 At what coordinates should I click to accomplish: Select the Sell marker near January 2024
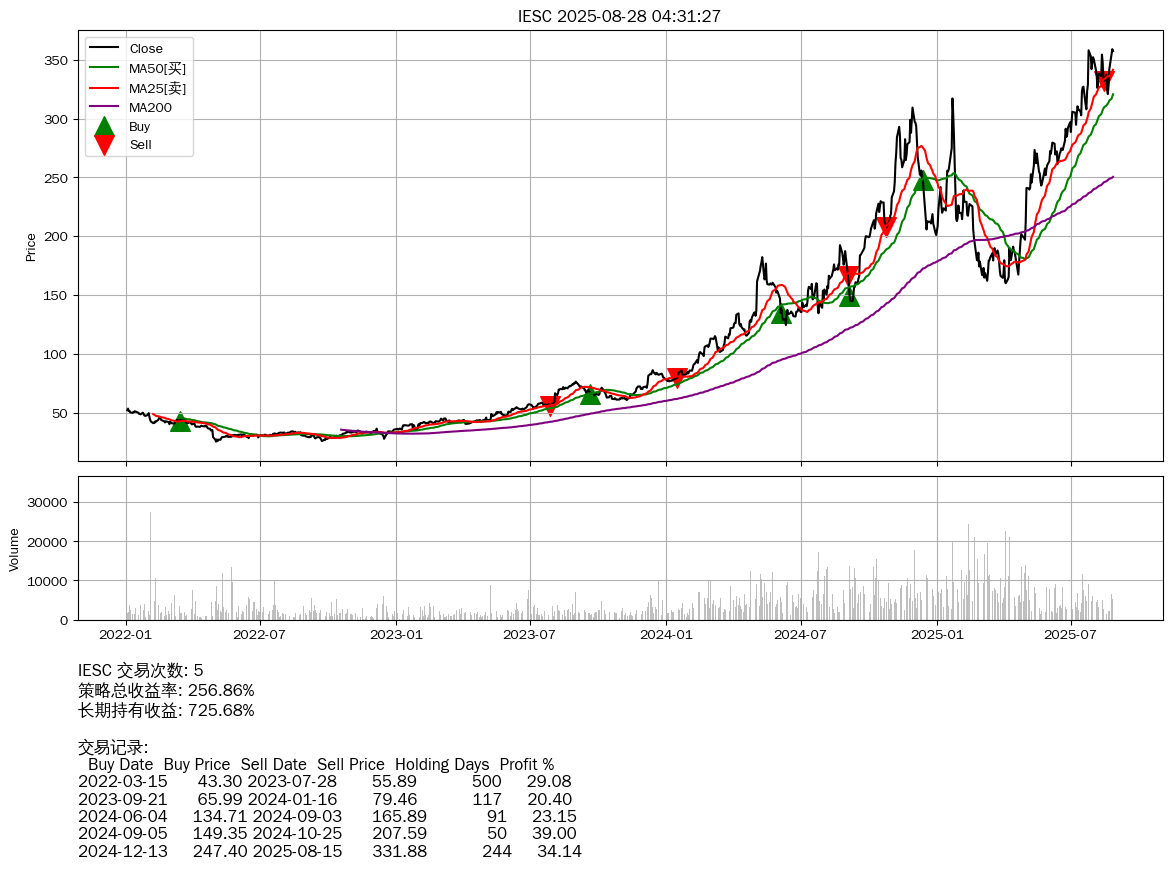tap(677, 377)
